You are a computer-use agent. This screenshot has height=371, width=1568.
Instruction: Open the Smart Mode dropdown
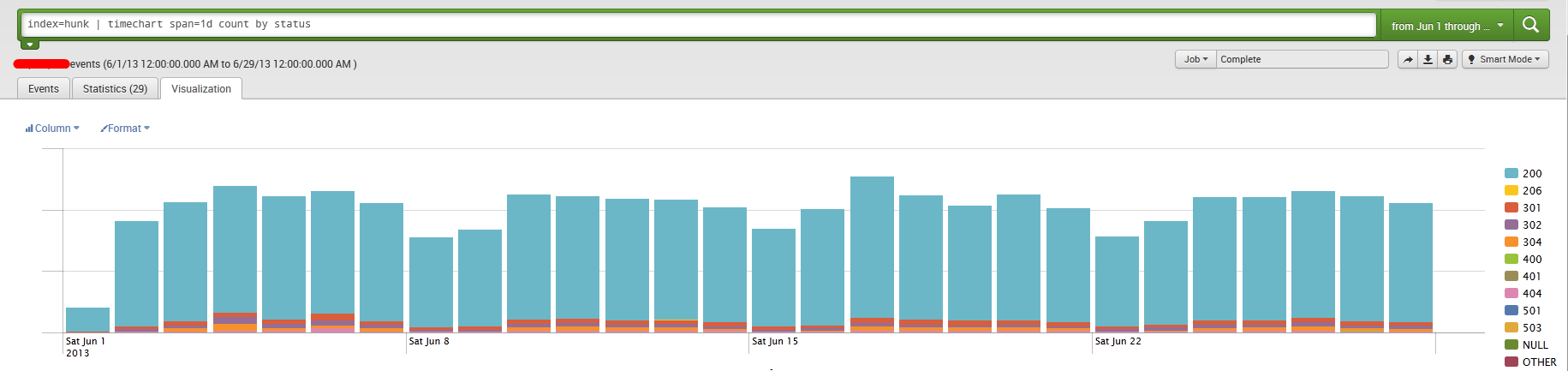coord(1505,59)
